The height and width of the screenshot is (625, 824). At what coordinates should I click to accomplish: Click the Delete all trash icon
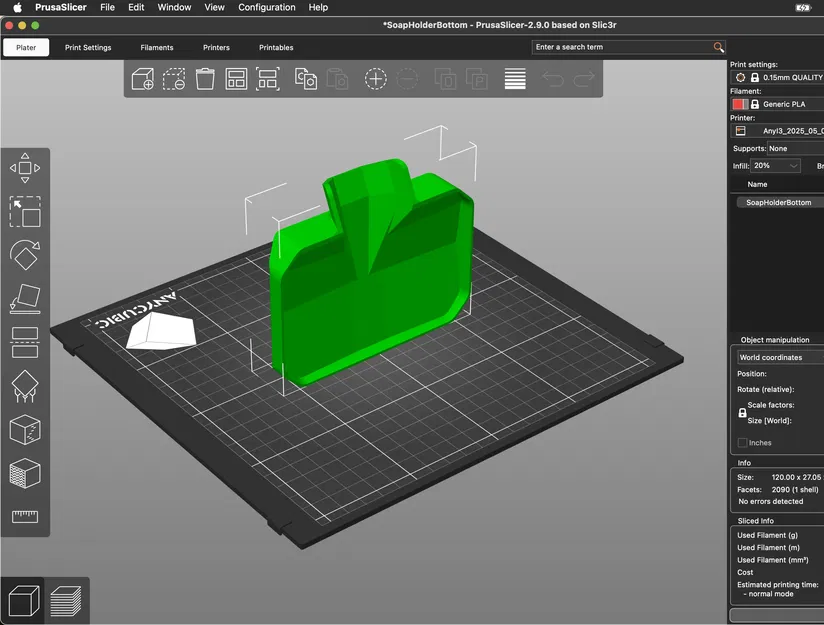pyautogui.click(x=205, y=79)
